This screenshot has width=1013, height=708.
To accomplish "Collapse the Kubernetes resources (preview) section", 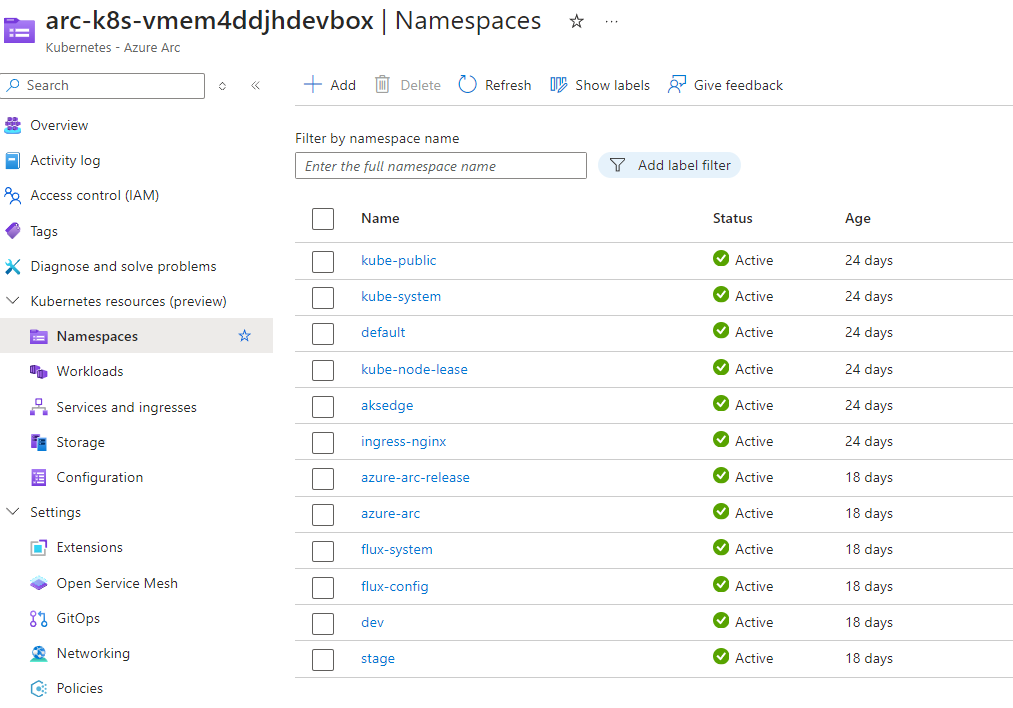I will coord(12,300).
